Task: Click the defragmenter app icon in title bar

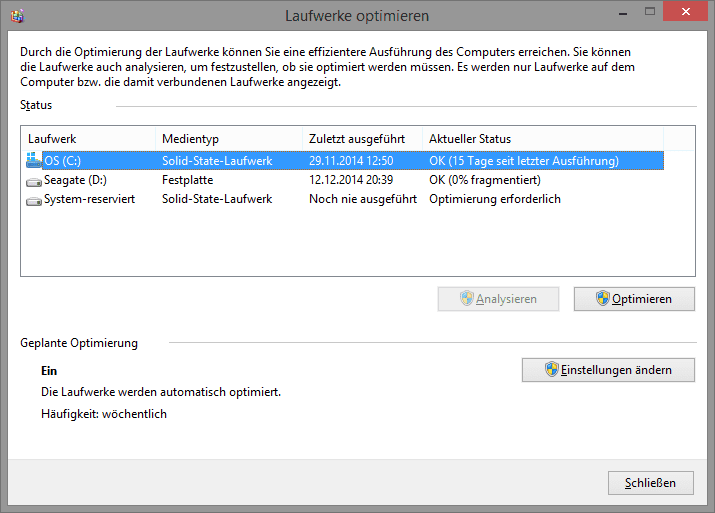Action: pos(17,16)
